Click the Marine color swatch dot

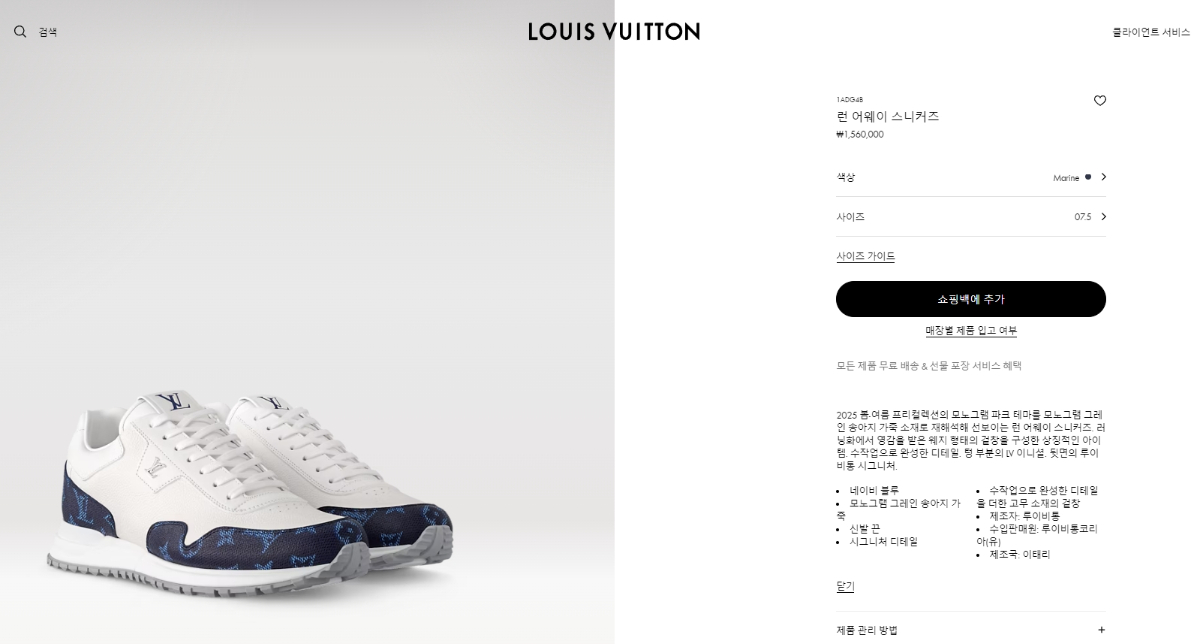1088,177
